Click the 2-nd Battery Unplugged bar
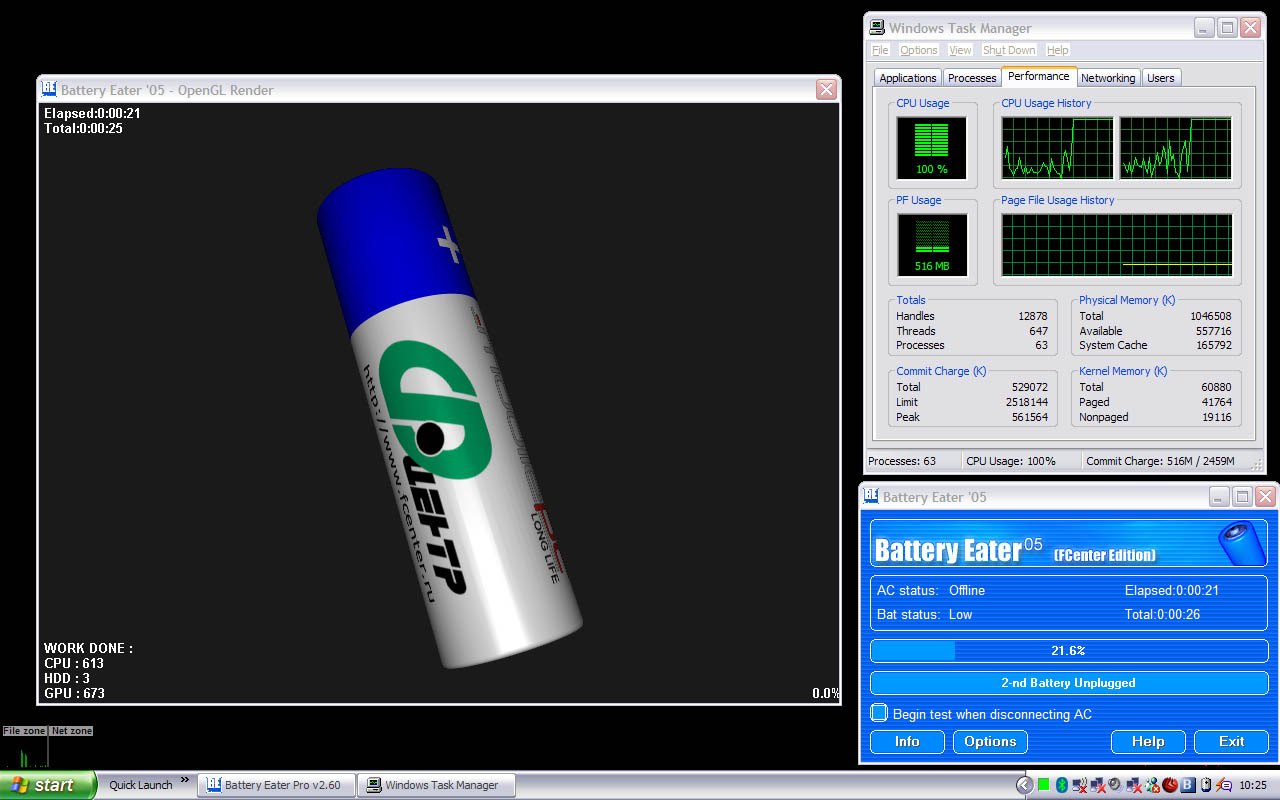Viewport: 1280px width, 800px height. point(1069,683)
